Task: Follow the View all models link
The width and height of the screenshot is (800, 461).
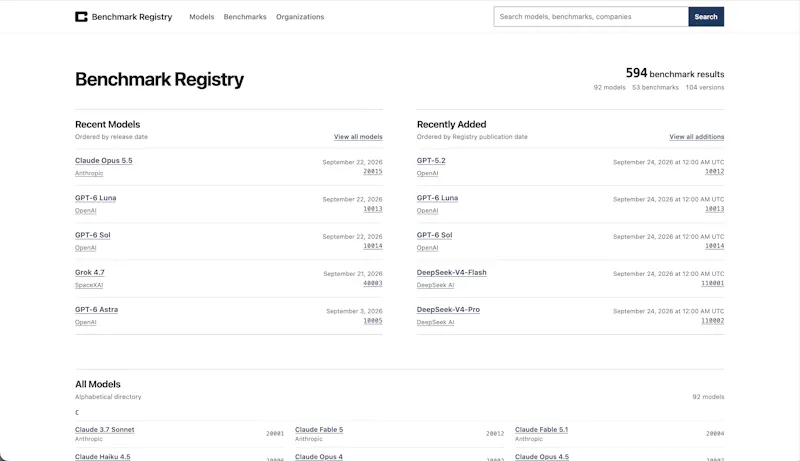Action: pyautogui.click(x=358, y=137)
